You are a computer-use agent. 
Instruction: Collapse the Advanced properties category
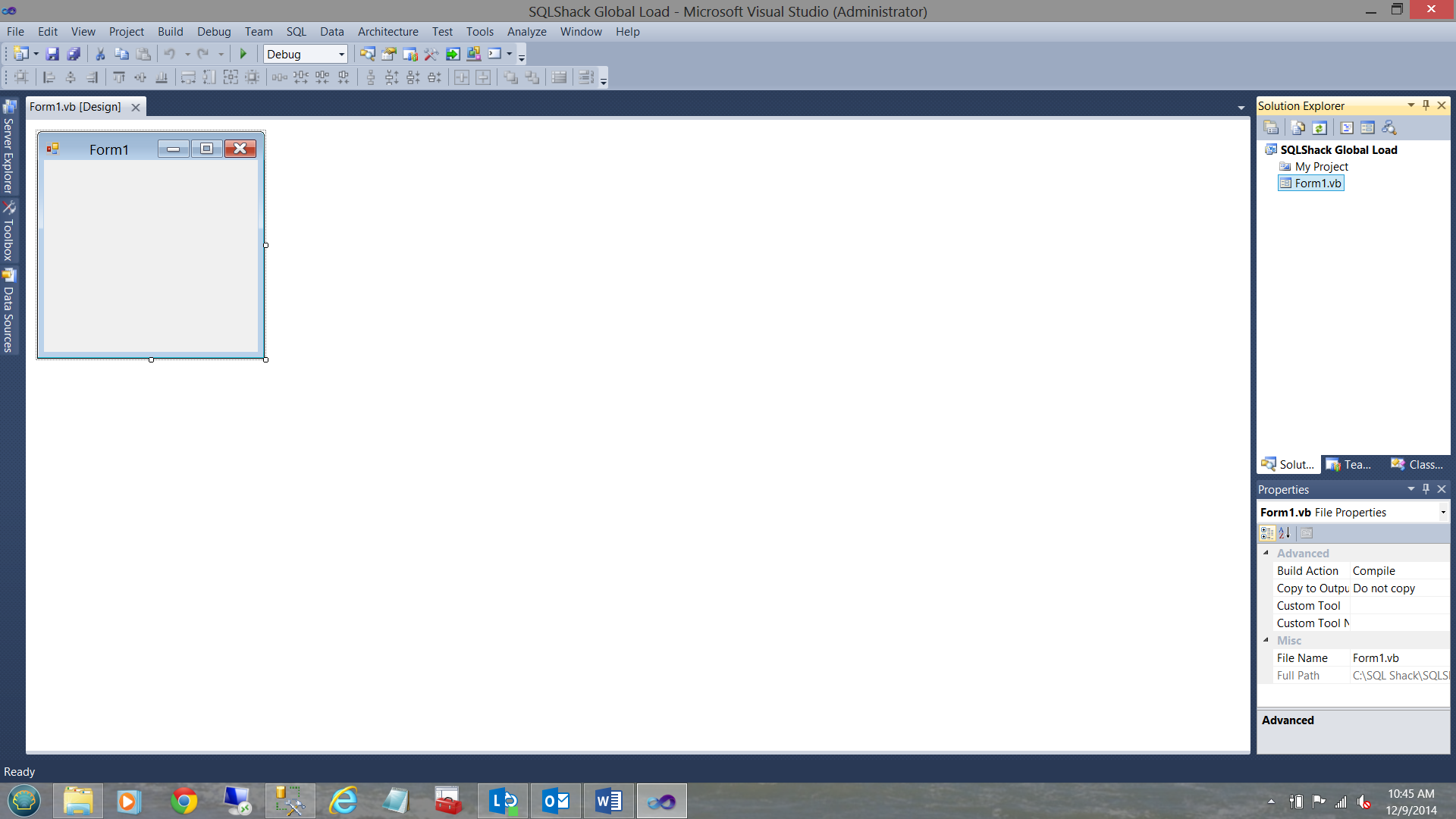tap(1266, 553)
